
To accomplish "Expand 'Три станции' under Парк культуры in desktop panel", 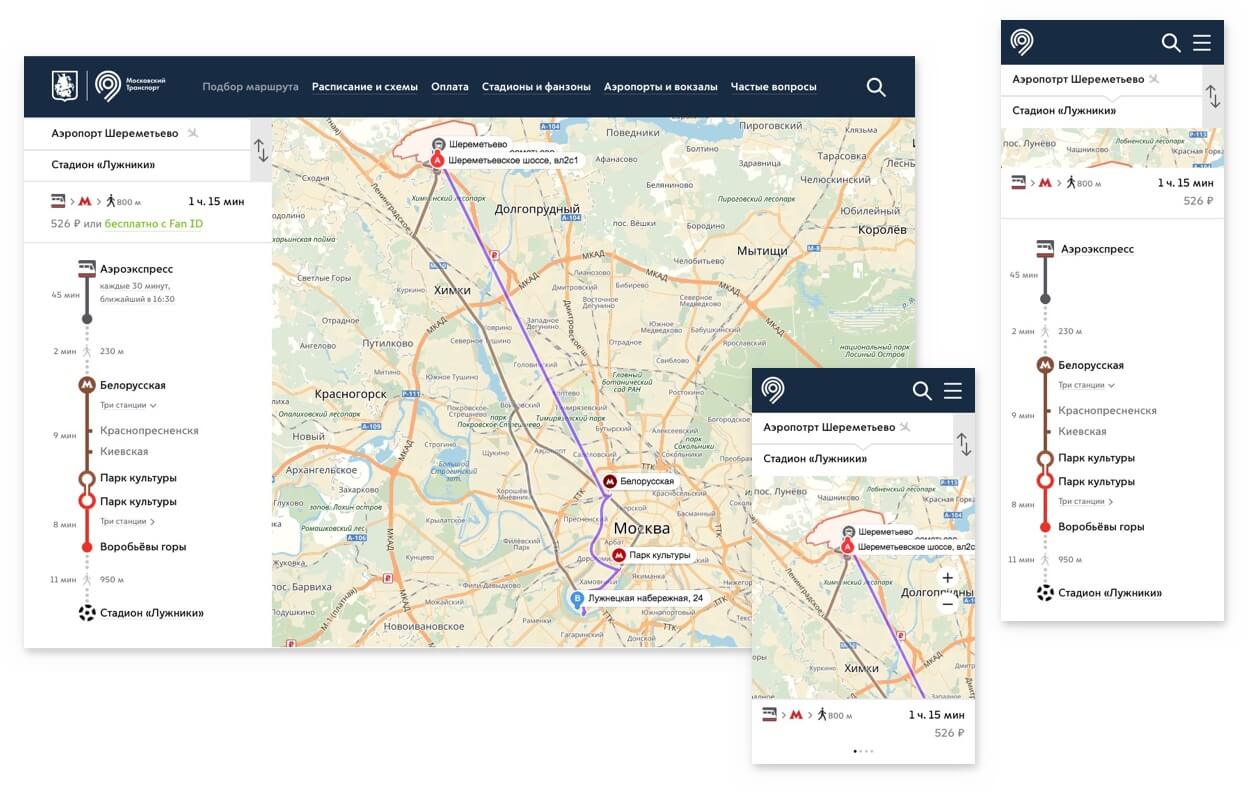I will [x=128, y=521].
